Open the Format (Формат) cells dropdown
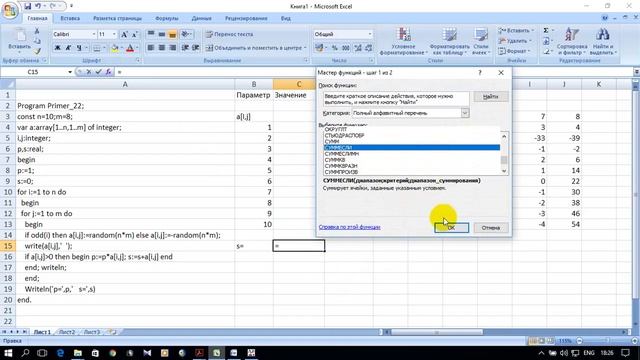Screen dimensions: 640x360 pyautogui.click(x=514, y=51)
